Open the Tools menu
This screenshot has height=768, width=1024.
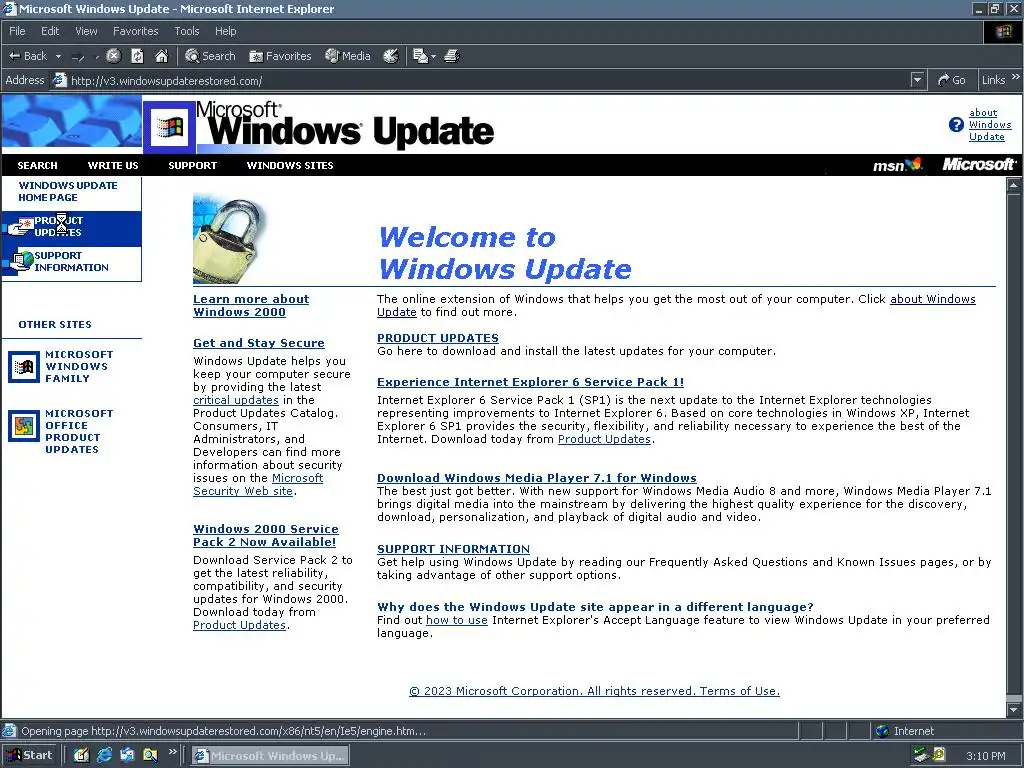[x=187, y=31]
